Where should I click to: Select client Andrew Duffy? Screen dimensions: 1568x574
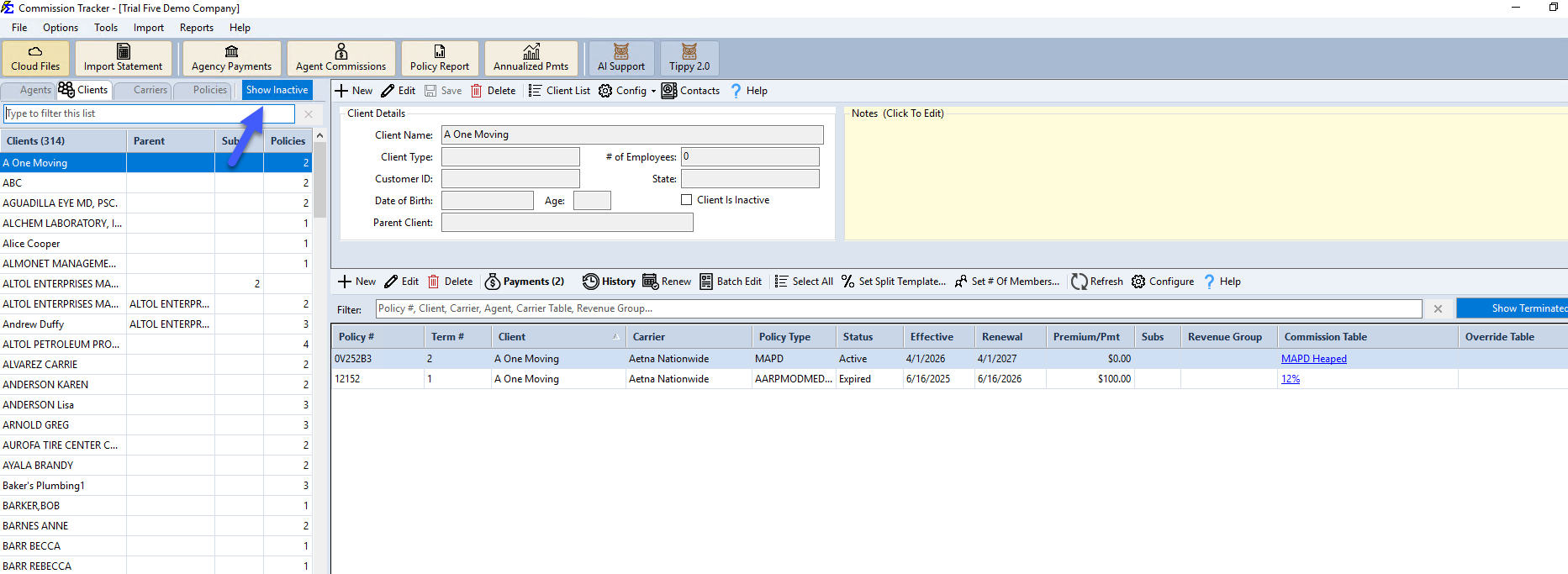pos(156,324)
